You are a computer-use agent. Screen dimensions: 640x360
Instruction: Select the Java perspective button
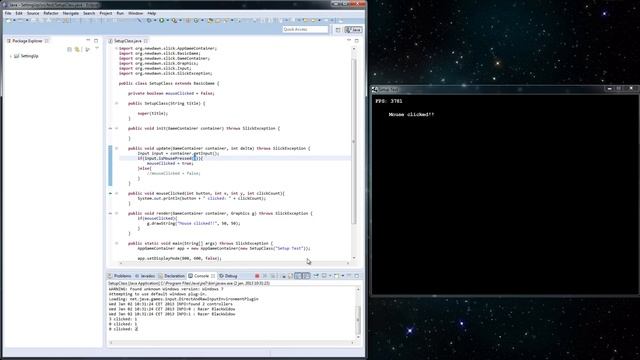coord(353,30)
